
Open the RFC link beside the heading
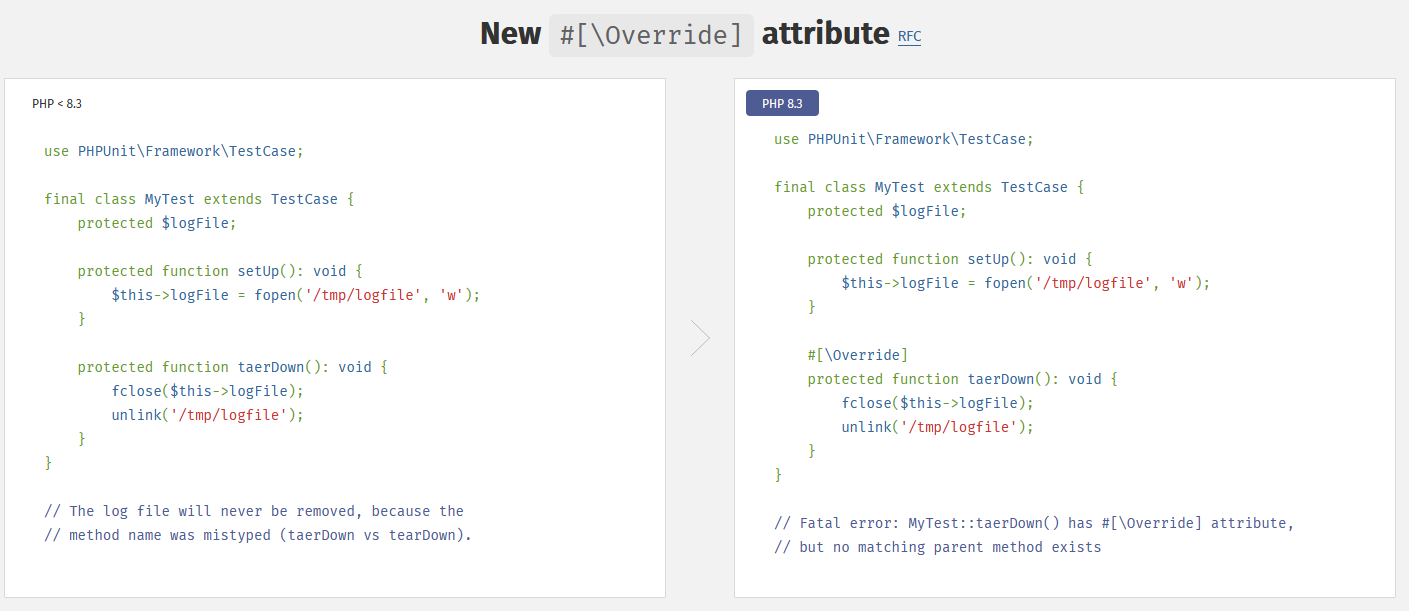tap(909, 37)
